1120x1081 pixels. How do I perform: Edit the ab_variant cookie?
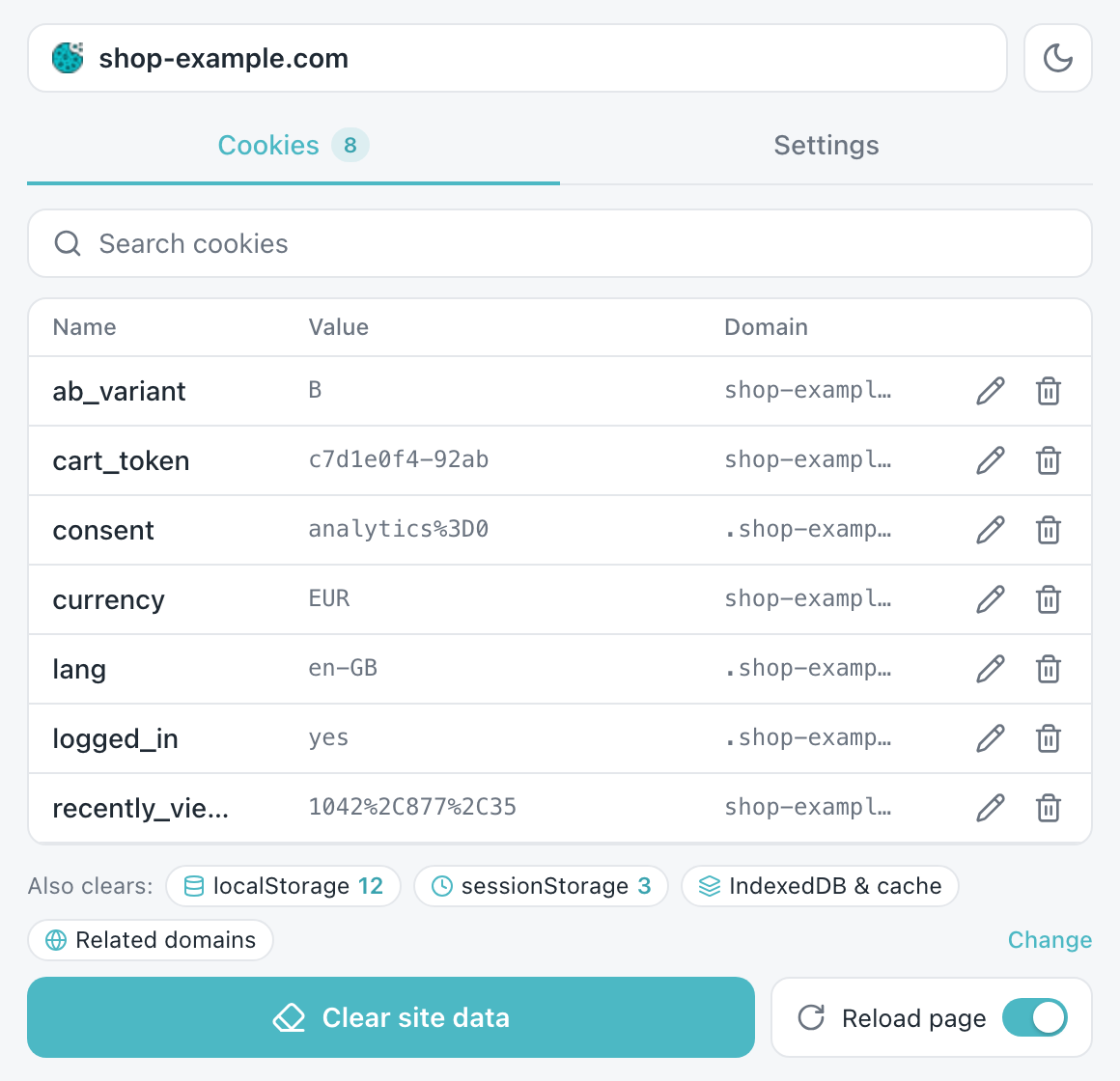[991, 391]
